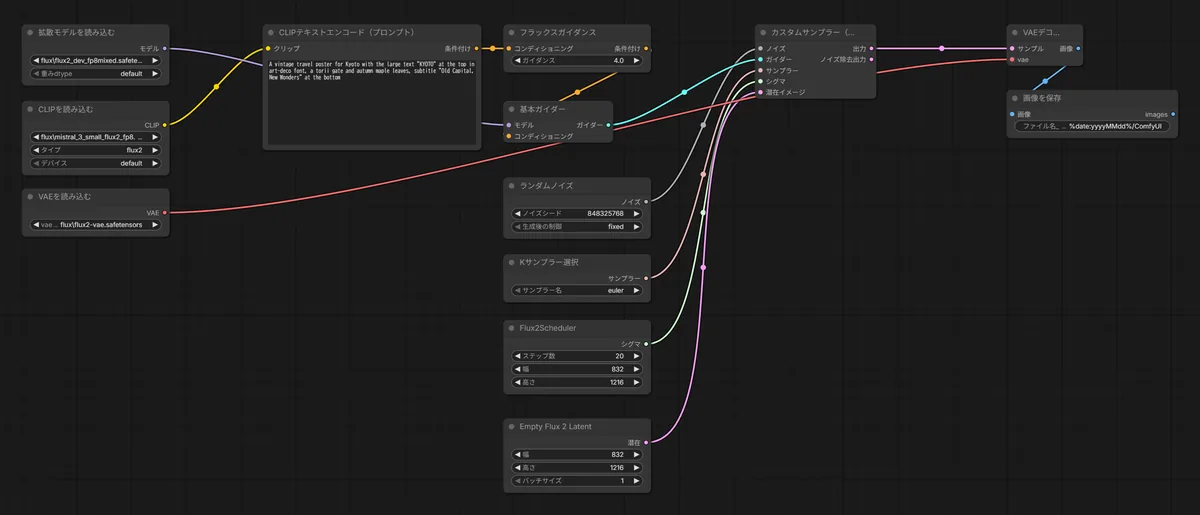The height and width of the screenshot is (515, 1200).
Task: Open the 重みdtype default dropdown
Action: [x=97, y=74]
